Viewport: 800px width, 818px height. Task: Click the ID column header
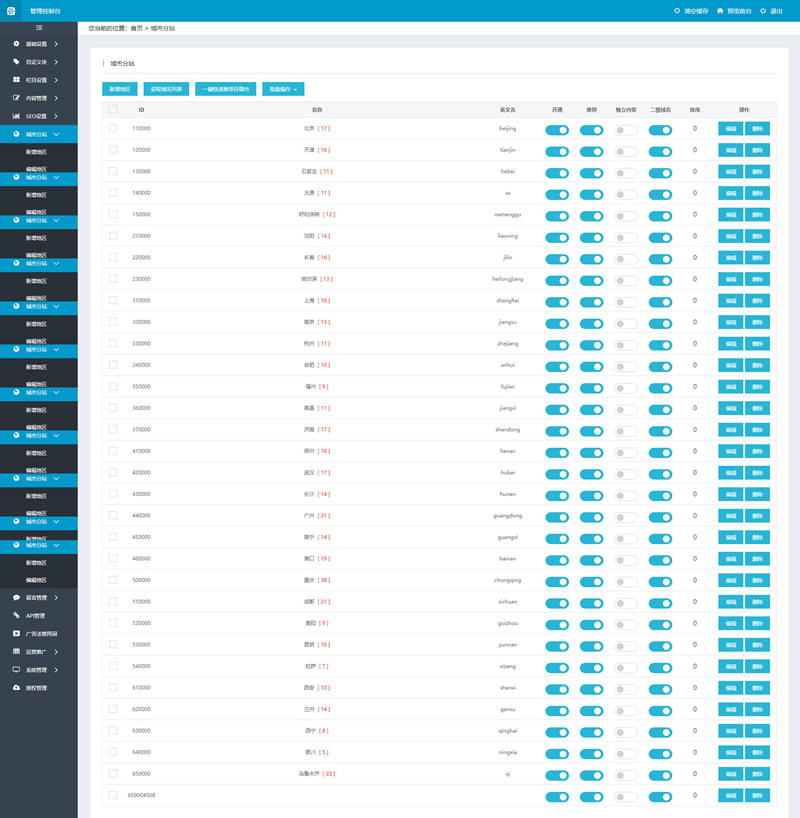[x=141, y=110]
